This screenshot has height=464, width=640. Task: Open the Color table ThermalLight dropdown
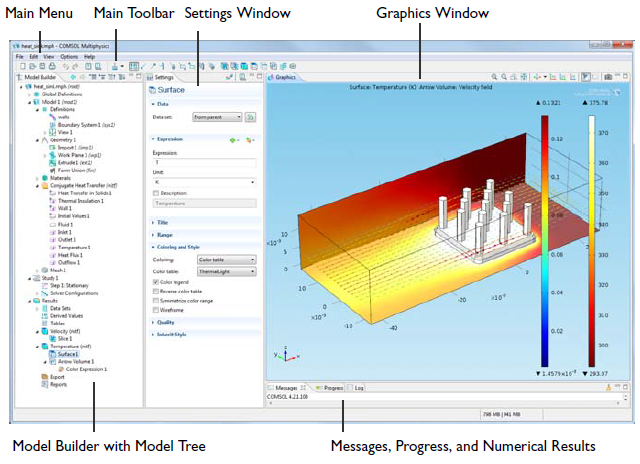click(x=227, y=271)
